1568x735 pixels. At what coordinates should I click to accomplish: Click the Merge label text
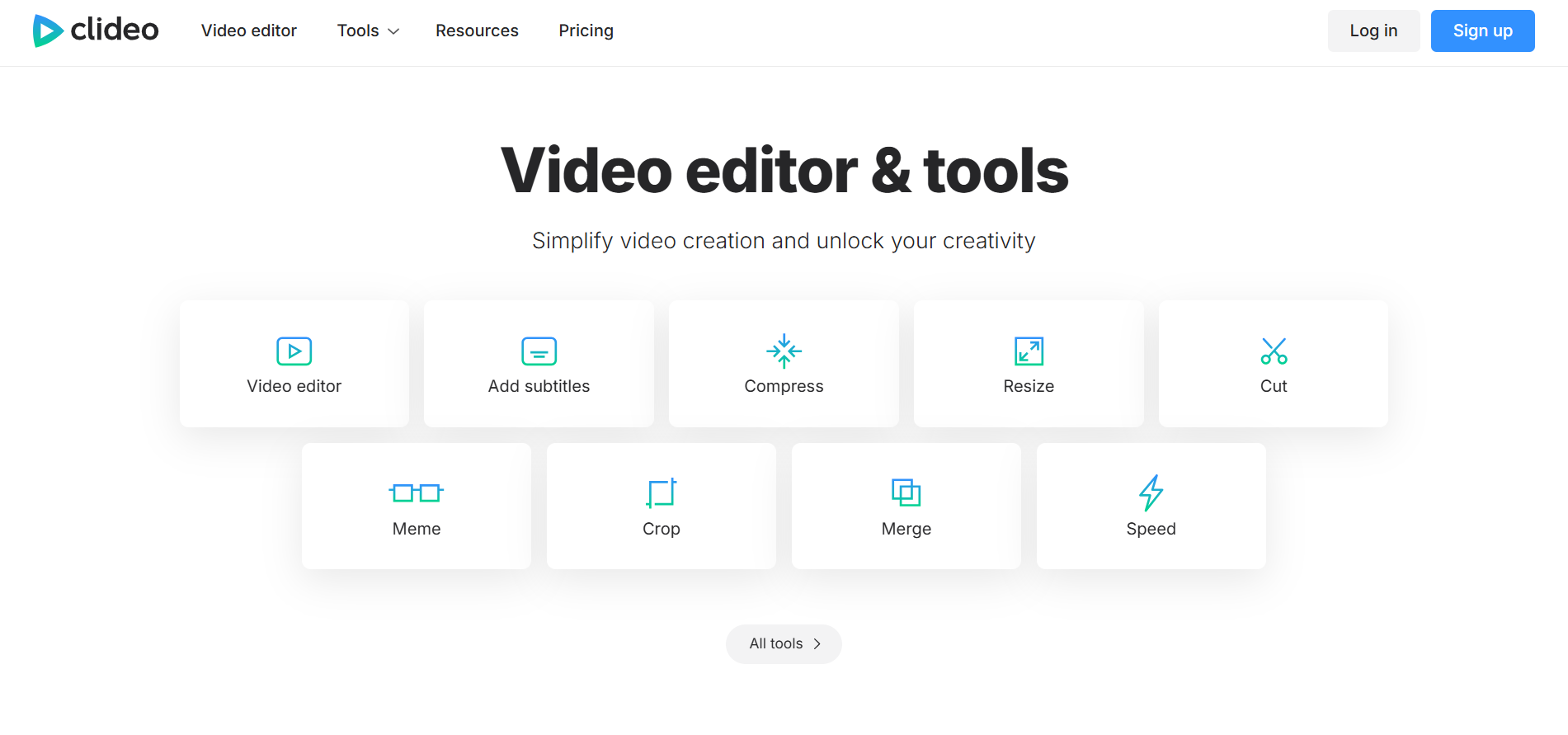pyautogui.click(x=906, y=529)
